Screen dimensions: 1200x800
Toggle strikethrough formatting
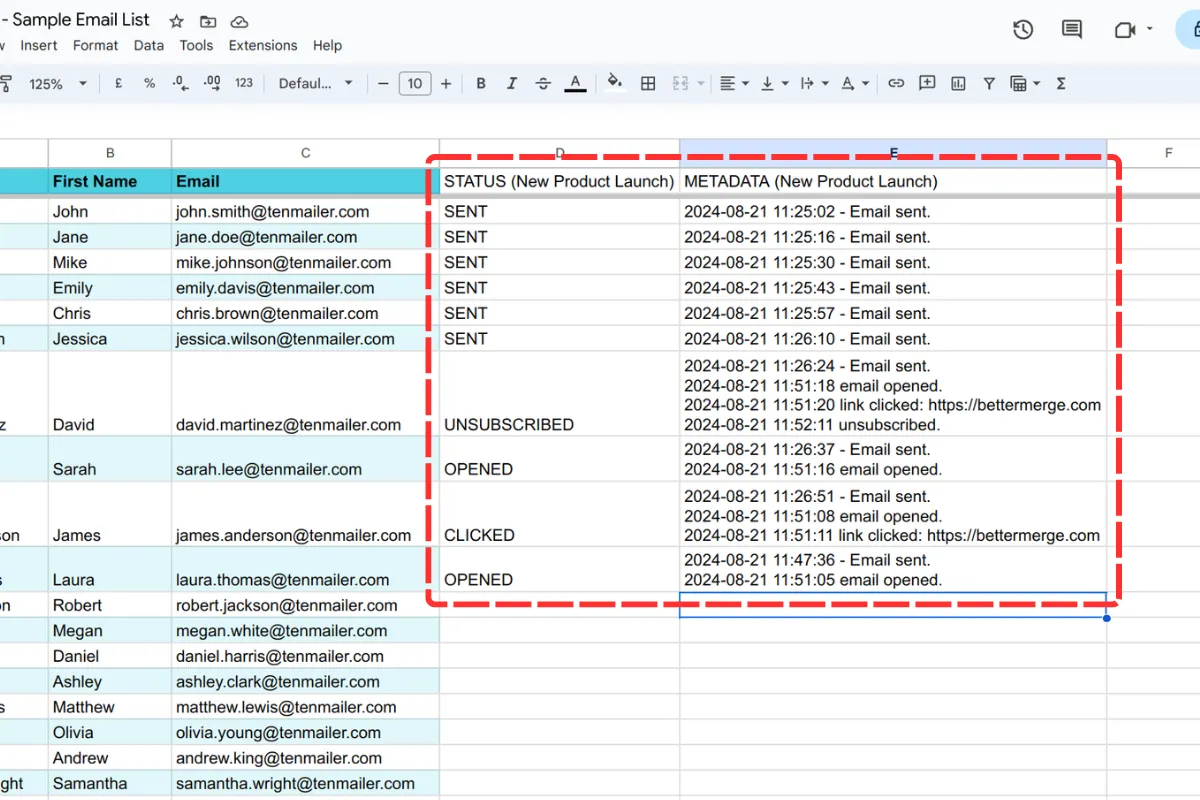tap(542, 83)
